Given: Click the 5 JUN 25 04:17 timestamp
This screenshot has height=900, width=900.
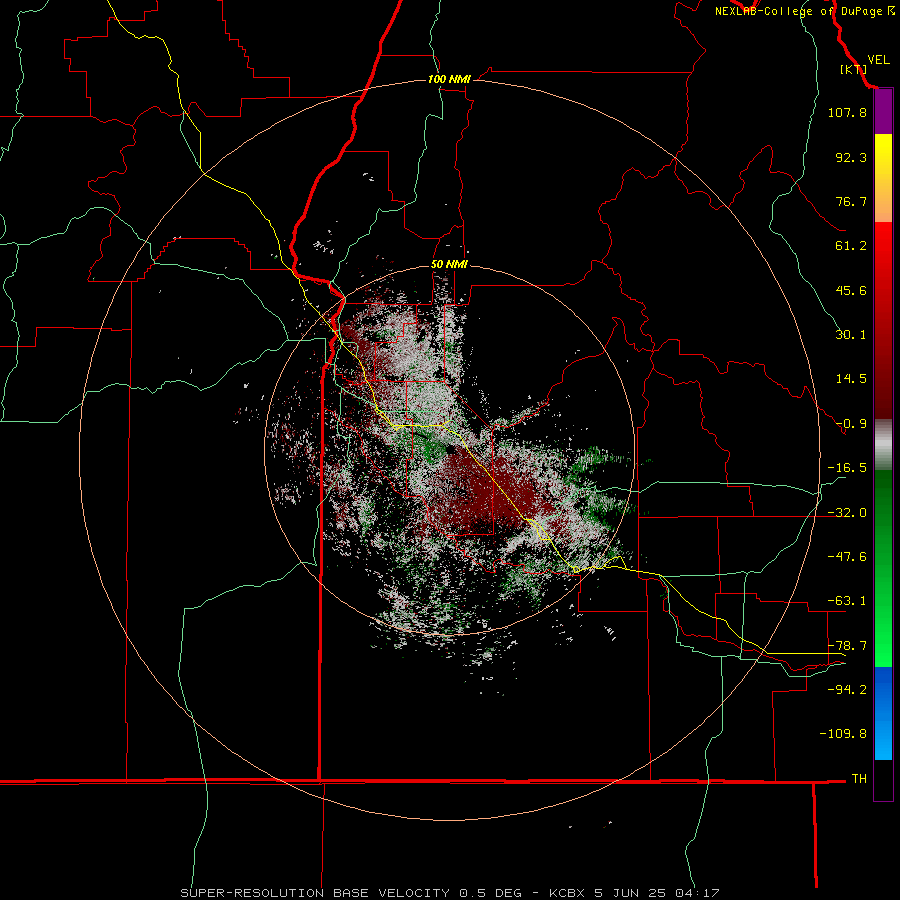Looking at the screenshot, I should click(x=659, y=893).
